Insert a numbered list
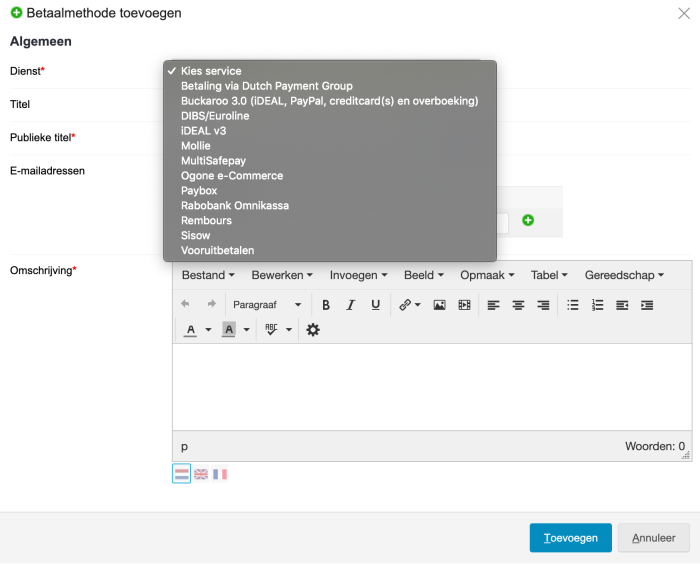700x564 pixels. tap(597, 305)
